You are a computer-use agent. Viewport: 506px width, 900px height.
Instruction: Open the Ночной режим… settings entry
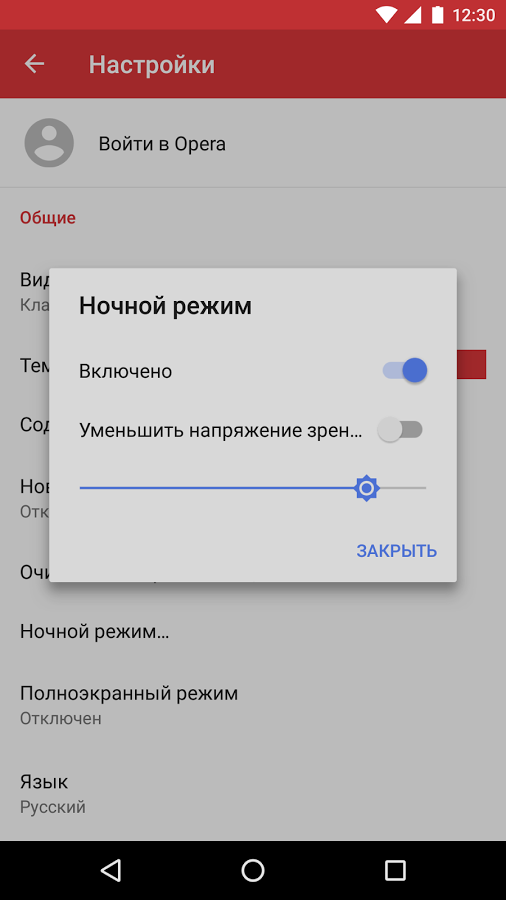(253, 632)
